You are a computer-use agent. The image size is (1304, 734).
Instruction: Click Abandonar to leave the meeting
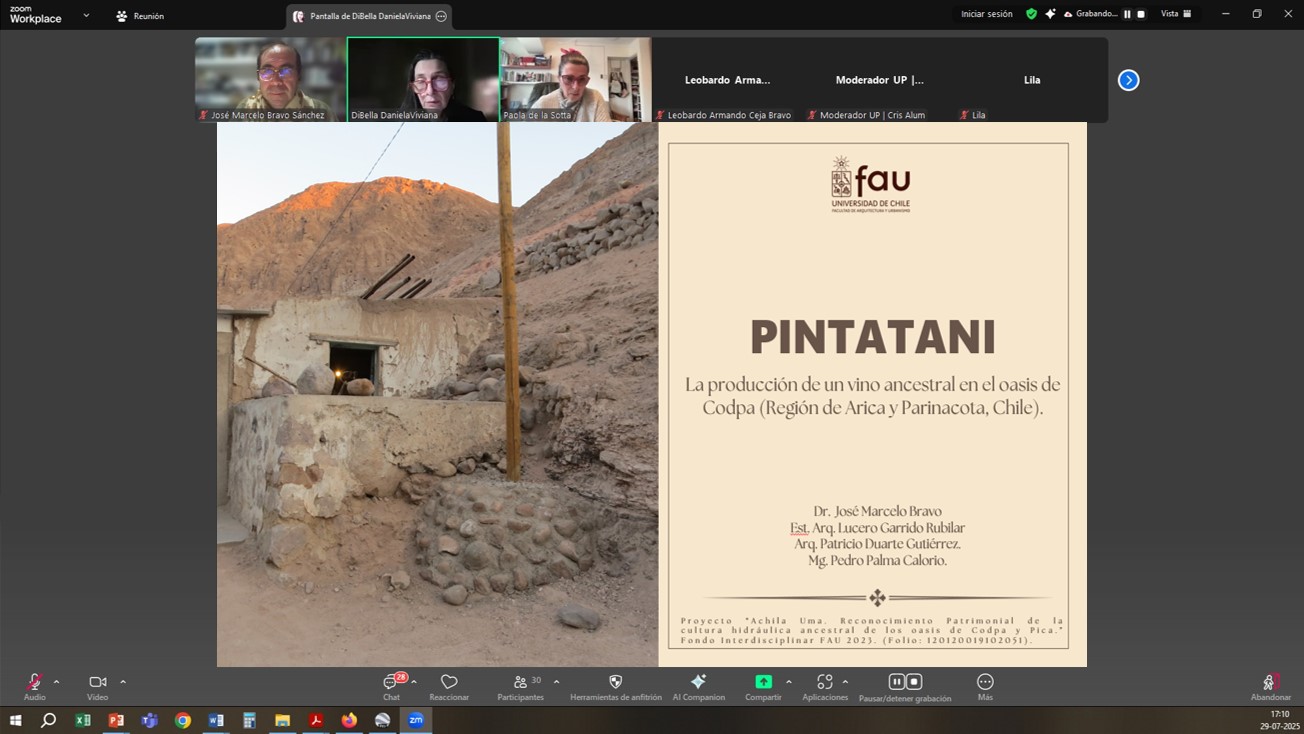1270,686
